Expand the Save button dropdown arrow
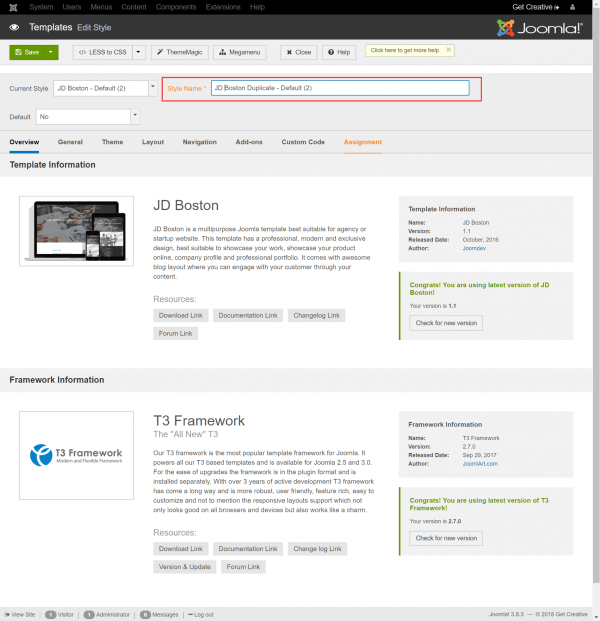The height and width of the screenshot is (621, 600). (x=51, y=52)
